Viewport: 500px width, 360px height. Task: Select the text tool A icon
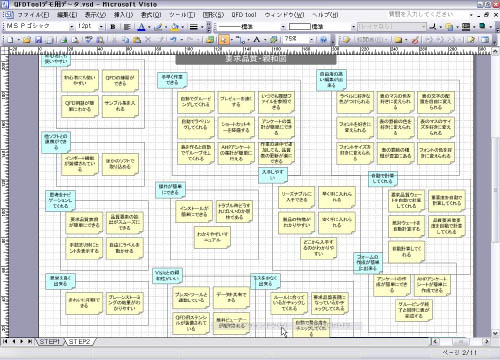point(256,40)
